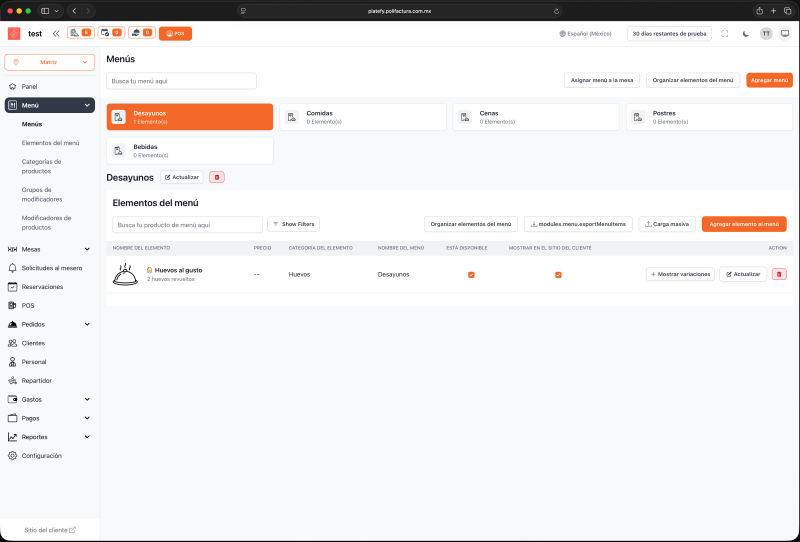Viewport: 800px width, 542px height.
Task: Click the Agregar elemento al menú button
Action: click(743, 224)
